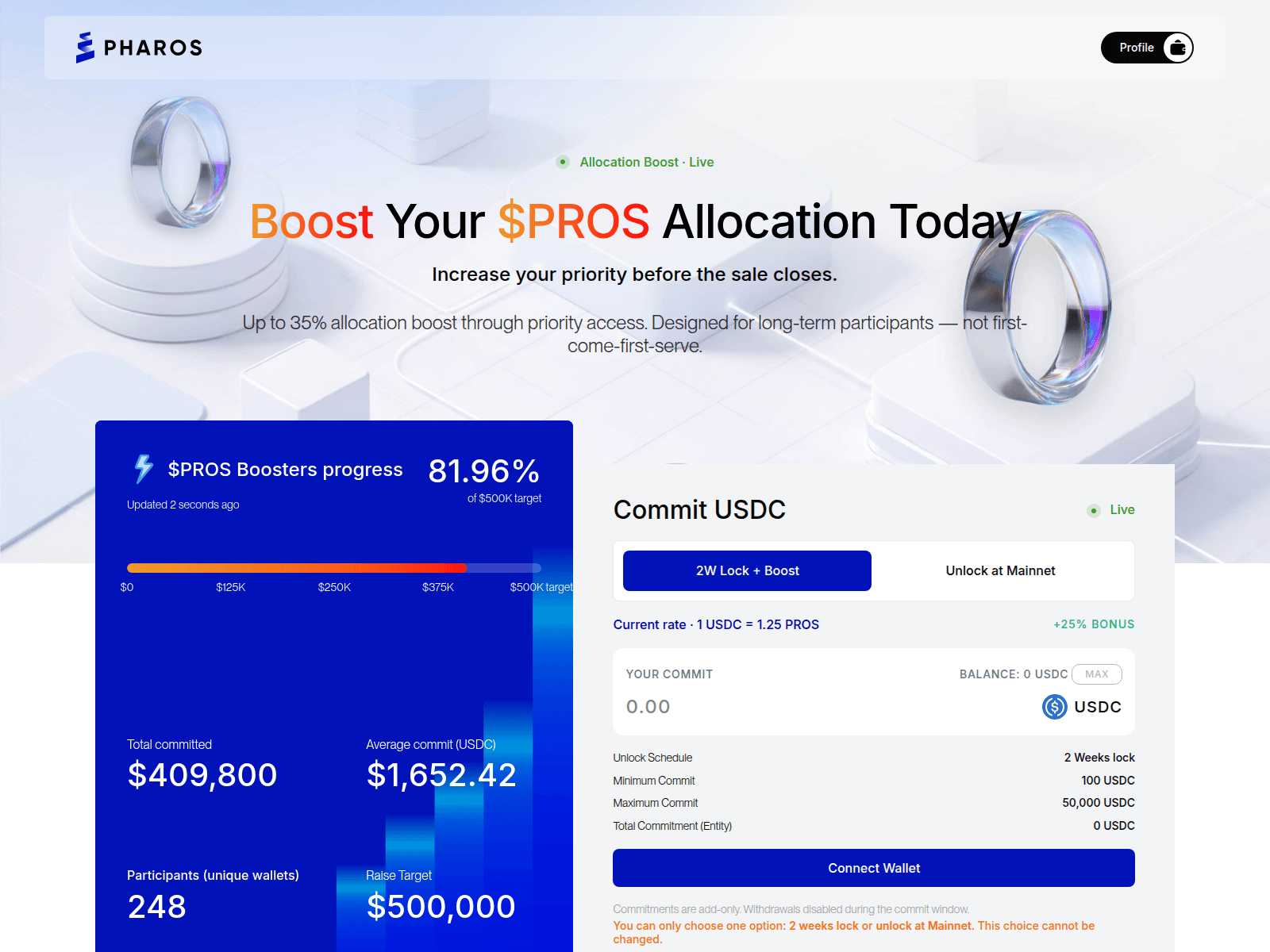The width and height of the screenshot is (1270, 952).
Task: Click the lightning bolt Boosters icon
Action: [144, 469]
